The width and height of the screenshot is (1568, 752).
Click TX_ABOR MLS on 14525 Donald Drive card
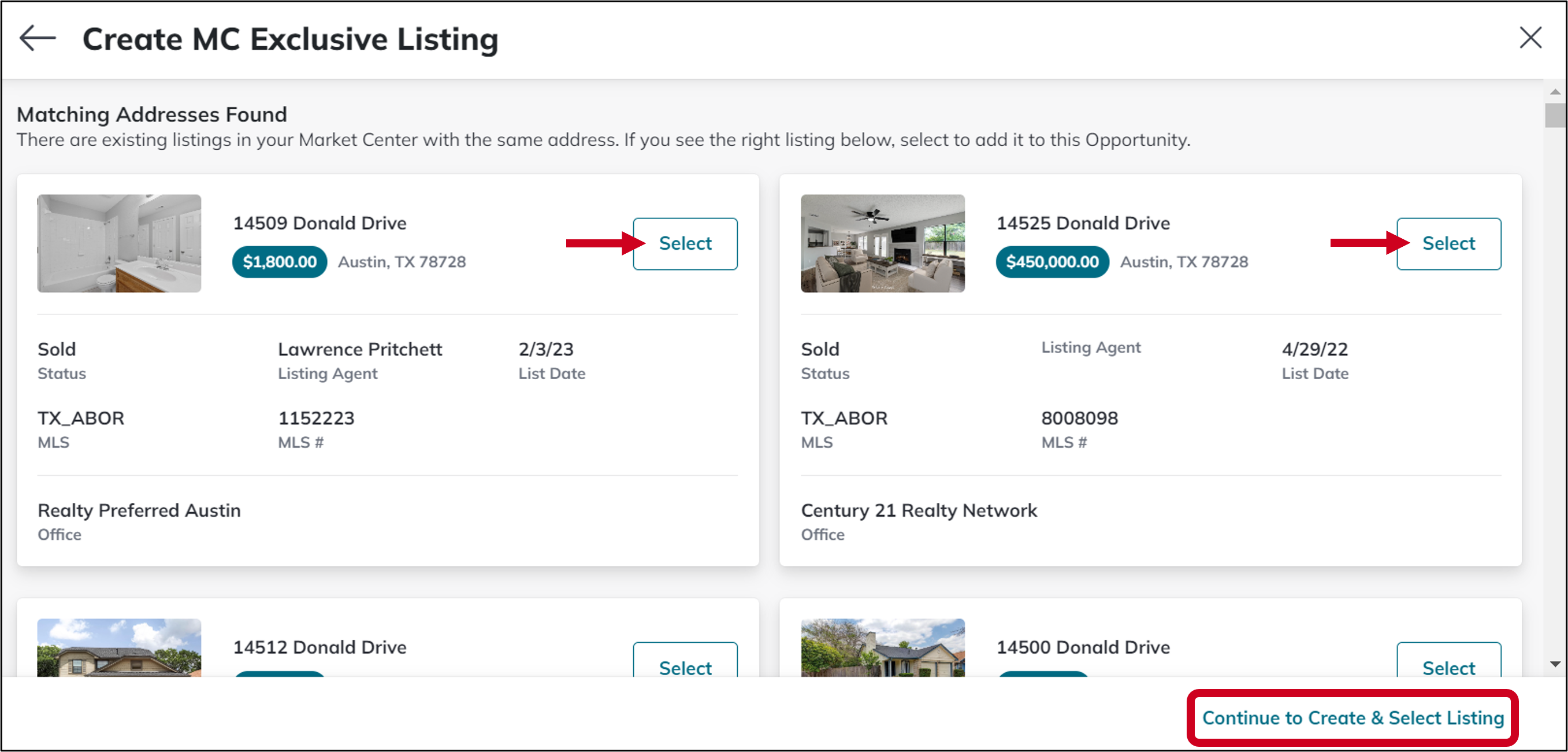point(844,418)
